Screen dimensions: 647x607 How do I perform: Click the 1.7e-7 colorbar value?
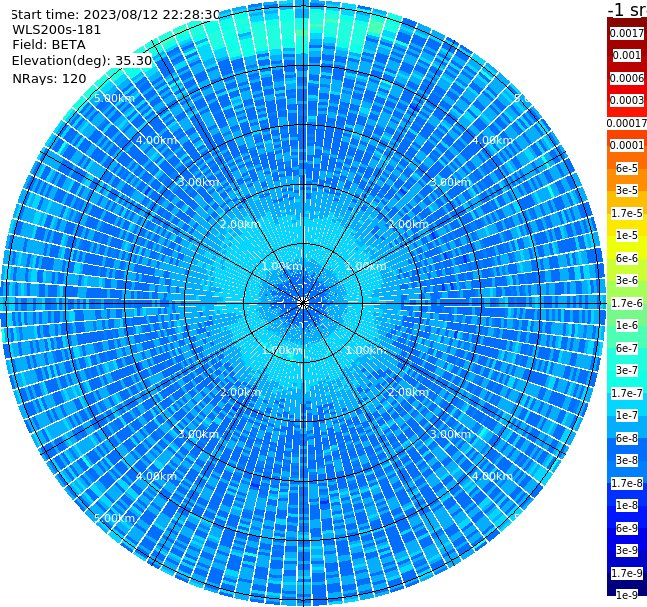pyautogui.click(x=627, y=393)
